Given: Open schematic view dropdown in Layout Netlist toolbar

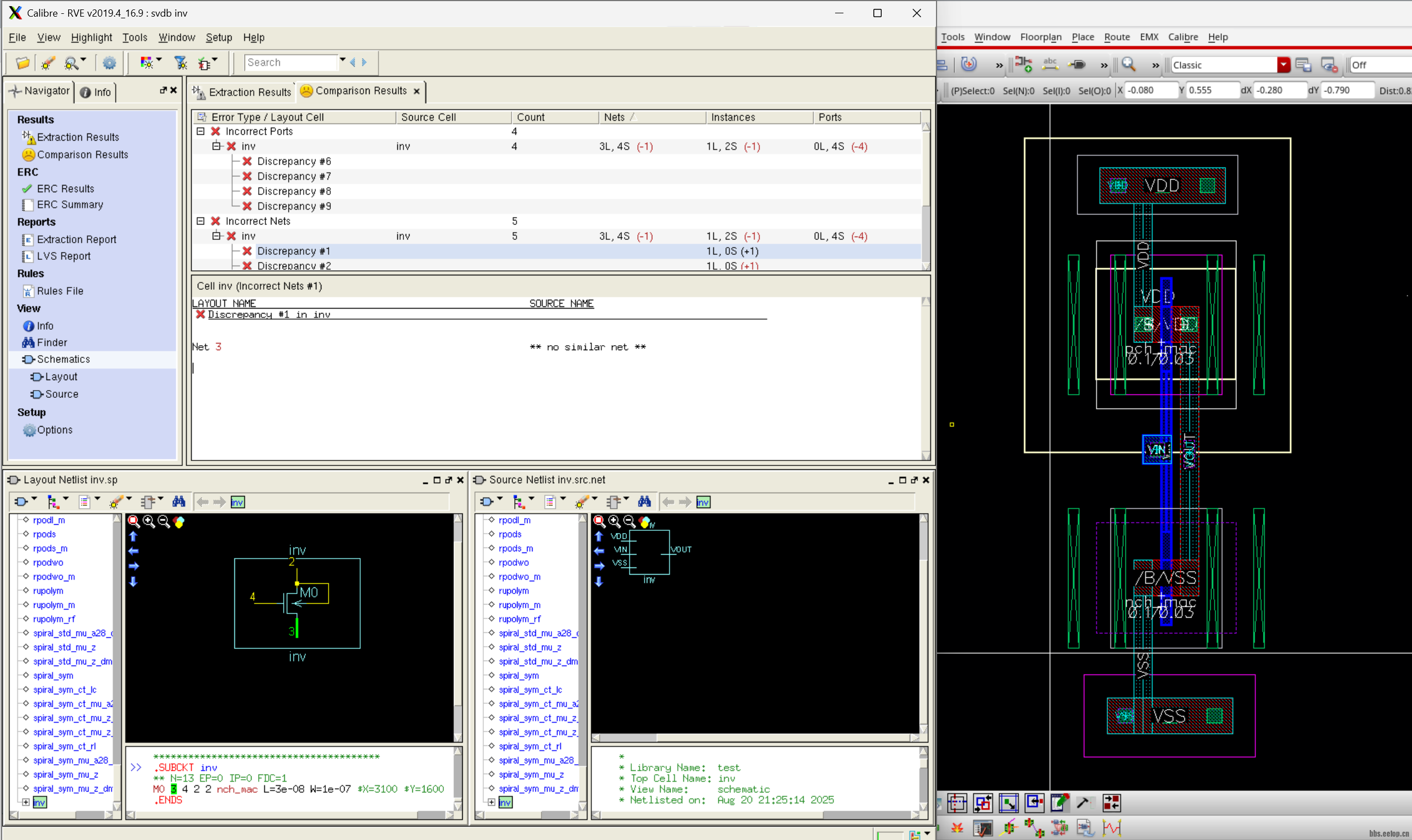Looking at the screenshot, I should [x=34, y=499].
